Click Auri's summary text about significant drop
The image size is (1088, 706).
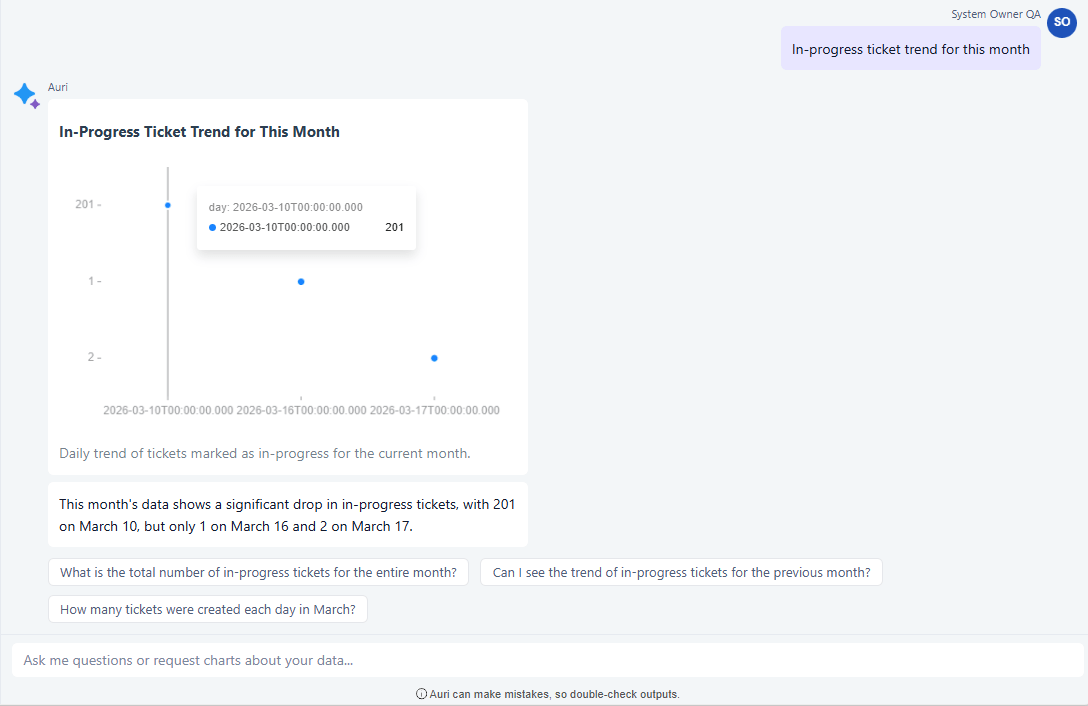[287, 515]
